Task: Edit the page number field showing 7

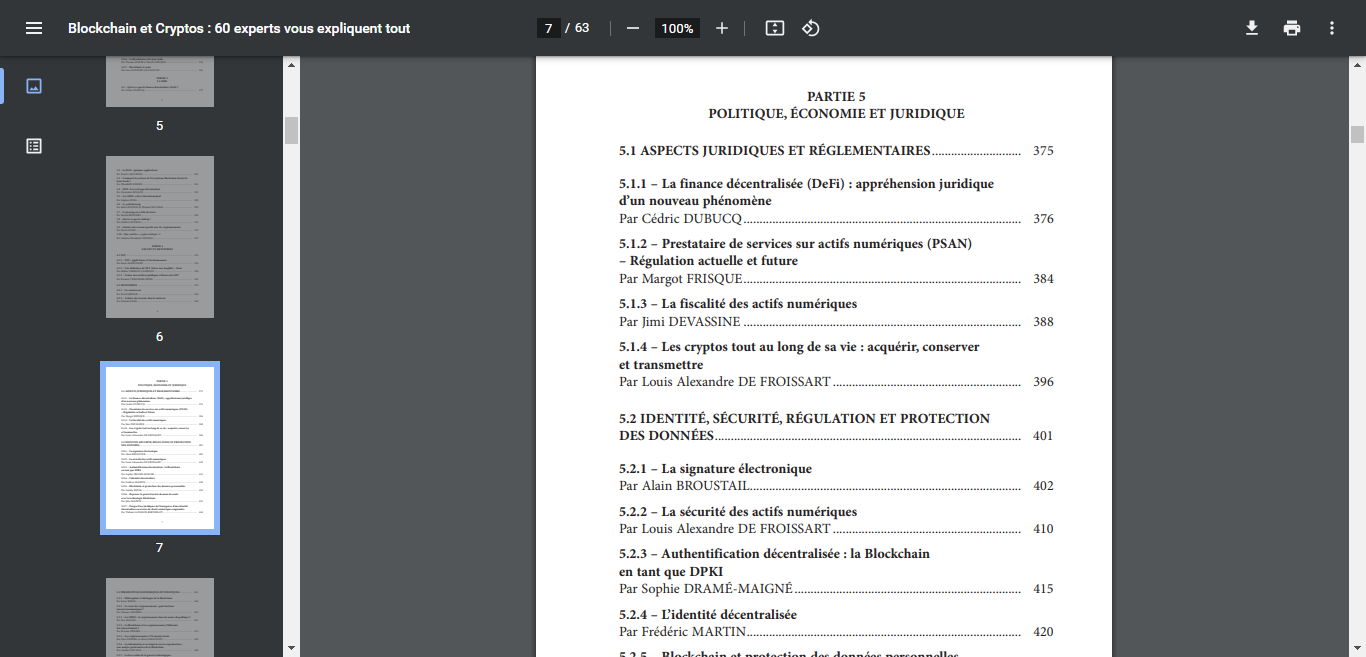Action: [548, 28]
